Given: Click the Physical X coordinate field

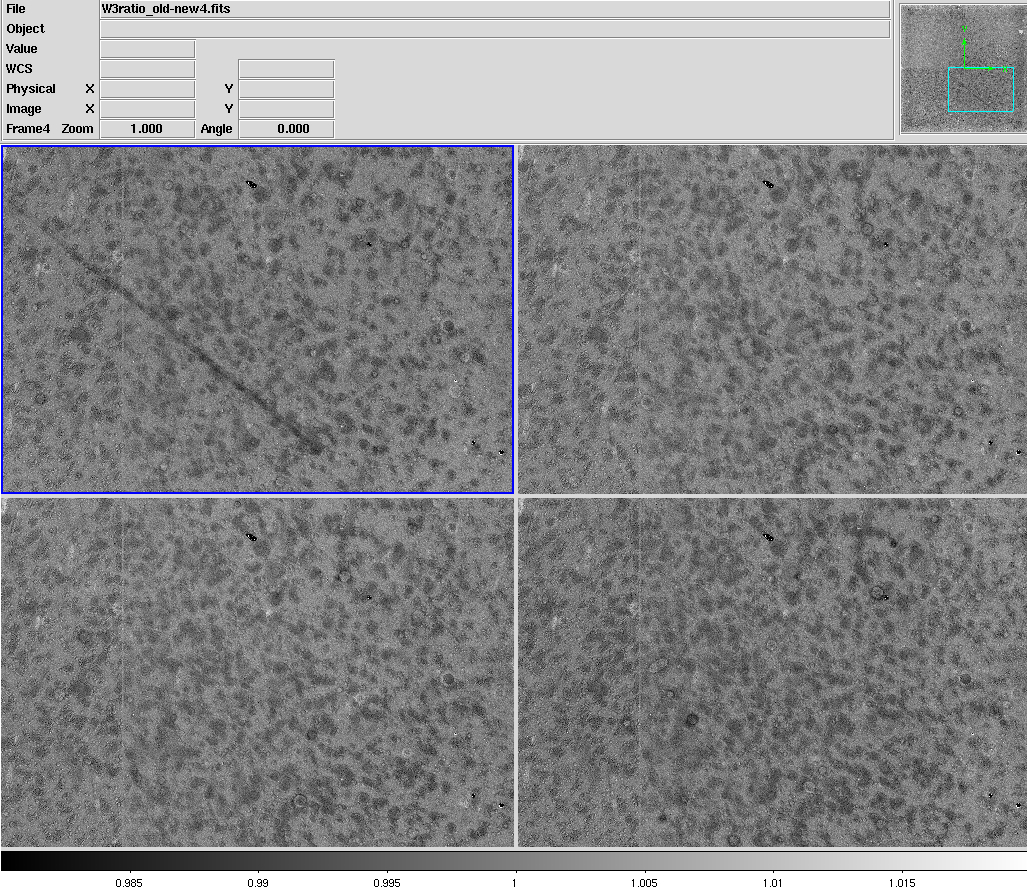Looking at the screenshot, I should [147, 89].
